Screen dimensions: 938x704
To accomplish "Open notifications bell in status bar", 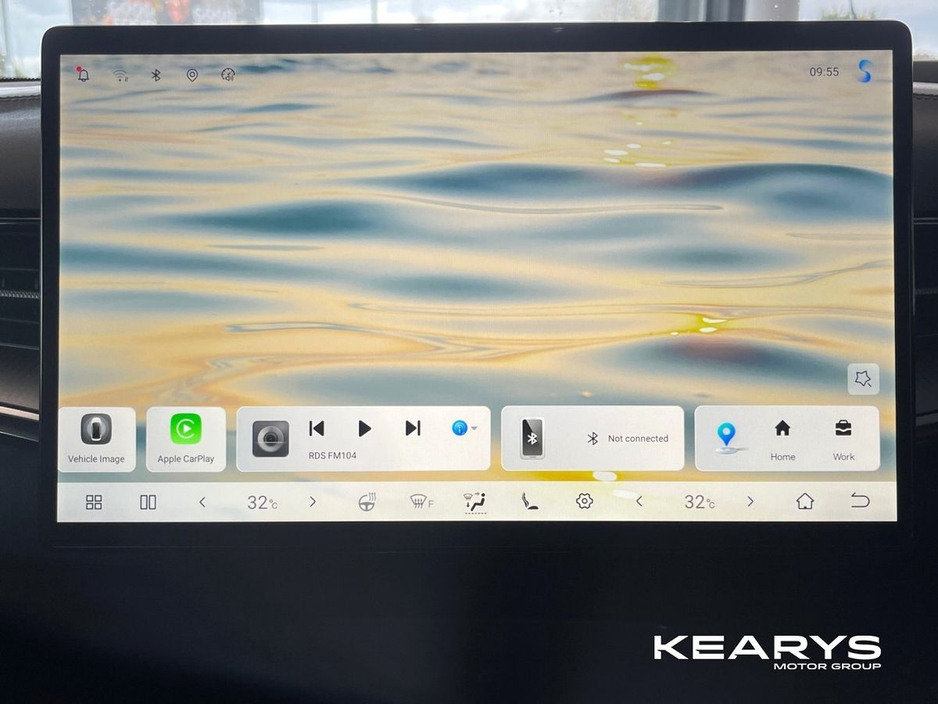I will click(x=83, y=75).
